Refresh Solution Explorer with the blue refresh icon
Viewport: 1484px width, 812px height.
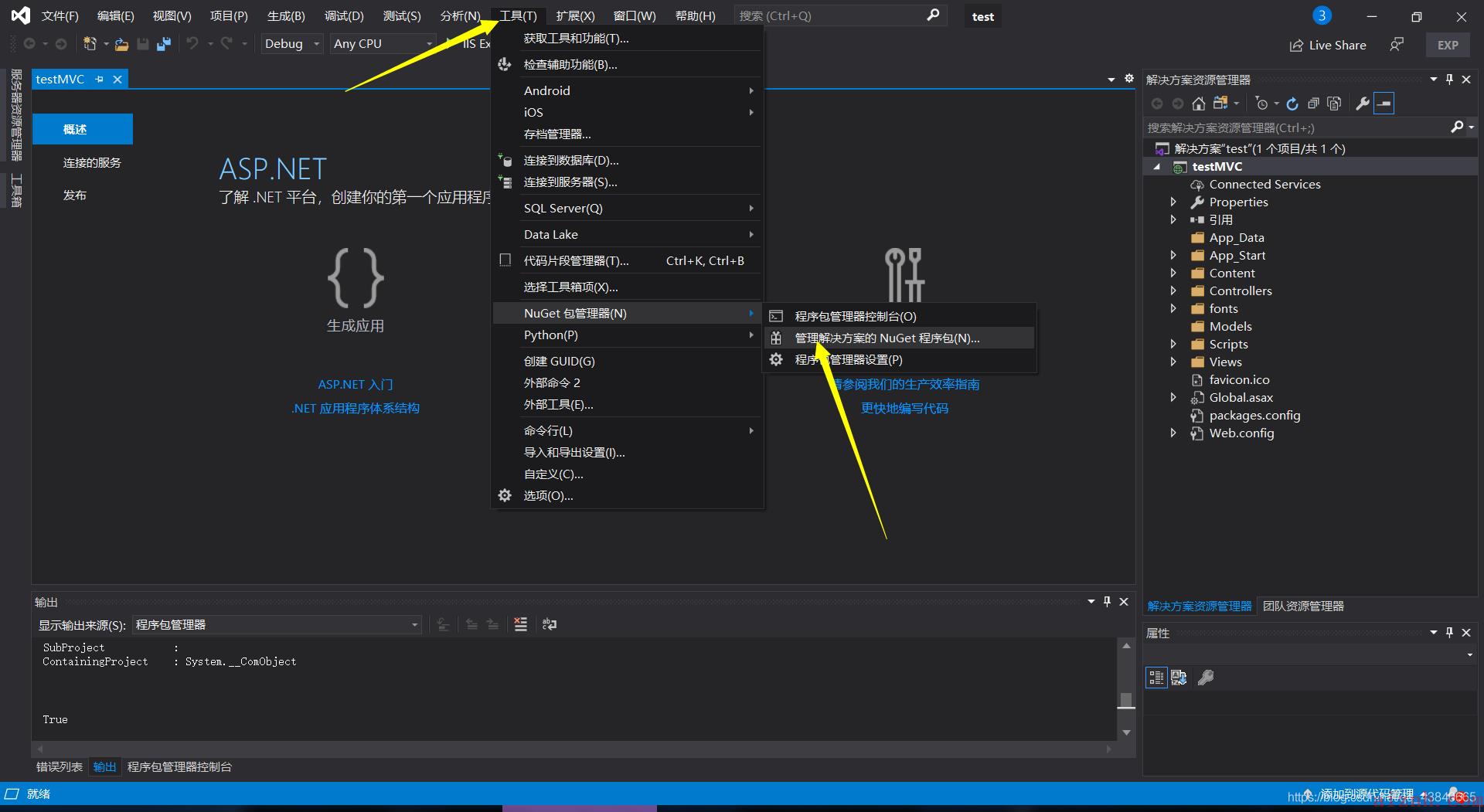pos(1292,104)
